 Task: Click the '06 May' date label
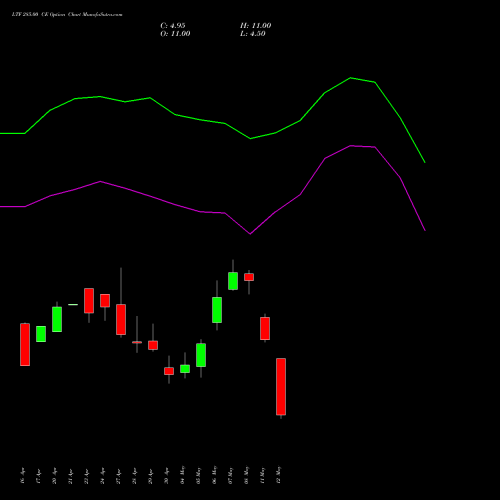(x=214, y=475)
